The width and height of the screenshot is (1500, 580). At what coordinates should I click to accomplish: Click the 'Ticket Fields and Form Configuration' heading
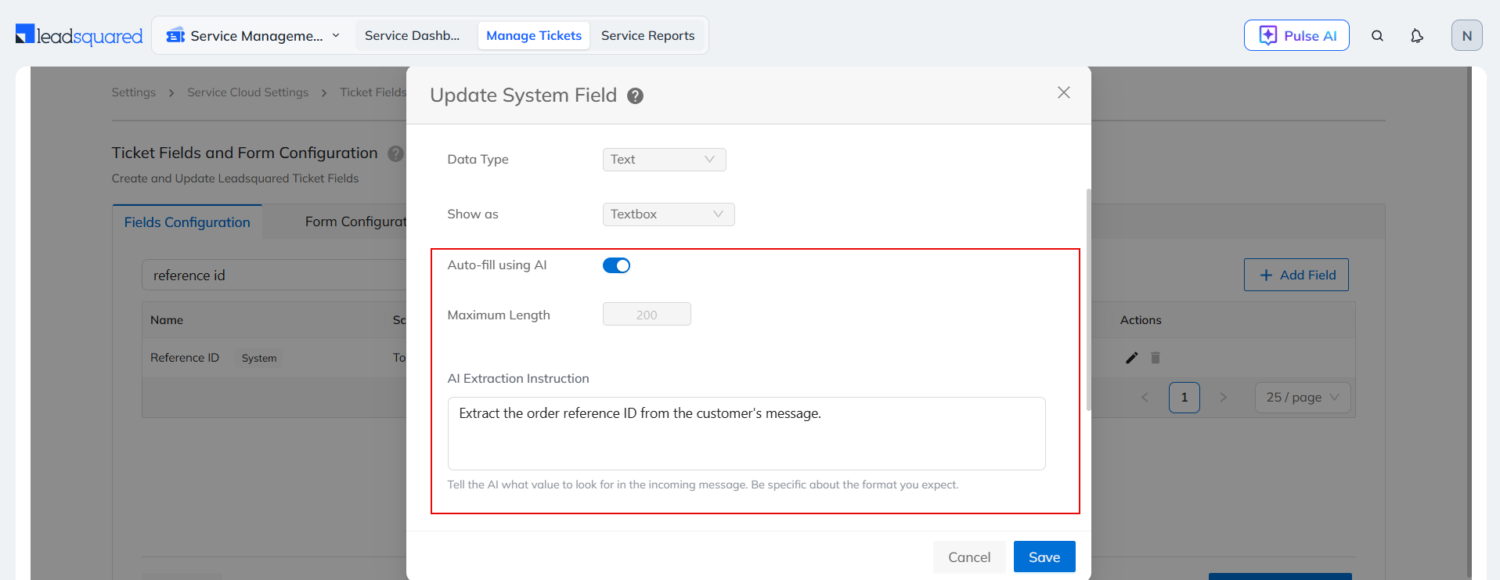tap(245, 153)
